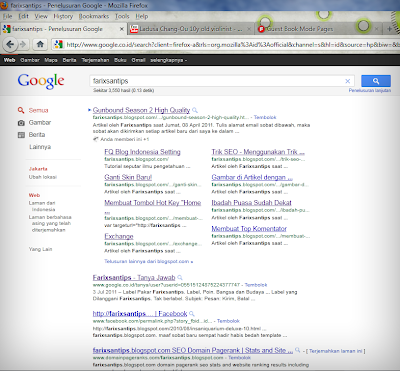Open the Tools menu
Viewport: 400px width, 371px height.
pyautogui.click(x=122, y=16)
